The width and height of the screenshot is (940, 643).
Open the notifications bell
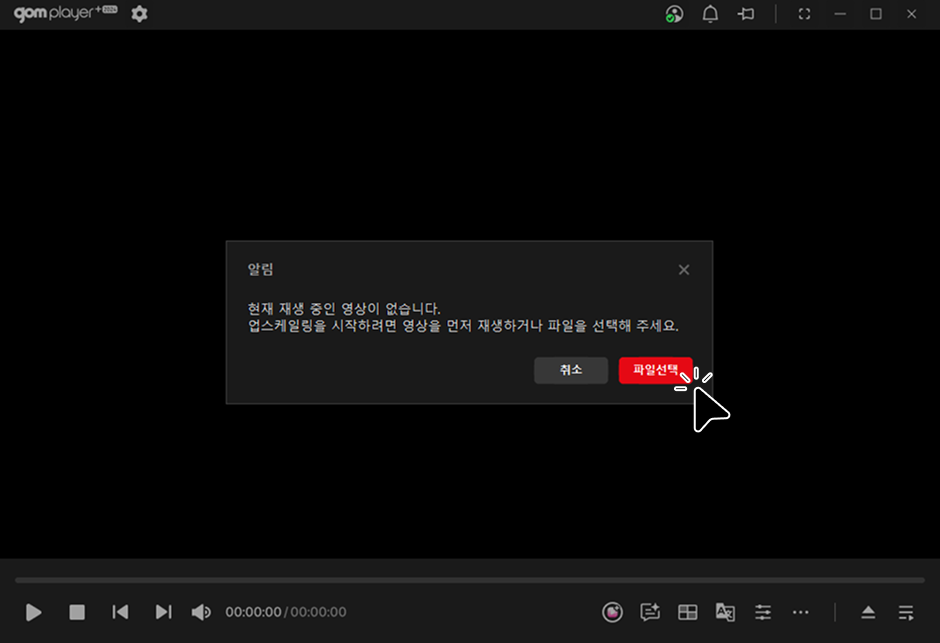tap(710, 14)
